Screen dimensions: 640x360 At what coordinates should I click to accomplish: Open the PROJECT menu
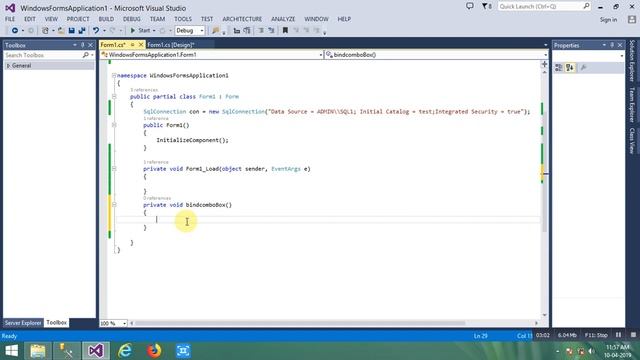[78, 19]
